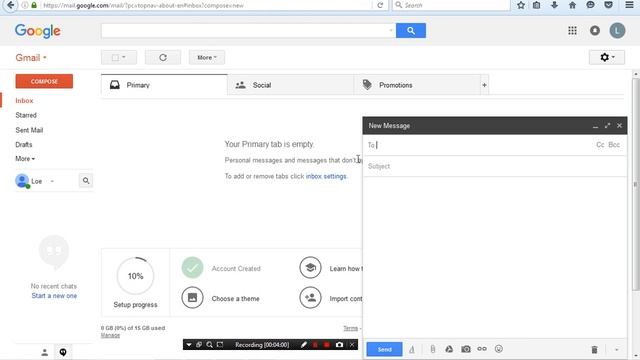This screenshot has height=360, width=640.
Task: Click Start a new one chat link
Action: click(x=54, y=296)
